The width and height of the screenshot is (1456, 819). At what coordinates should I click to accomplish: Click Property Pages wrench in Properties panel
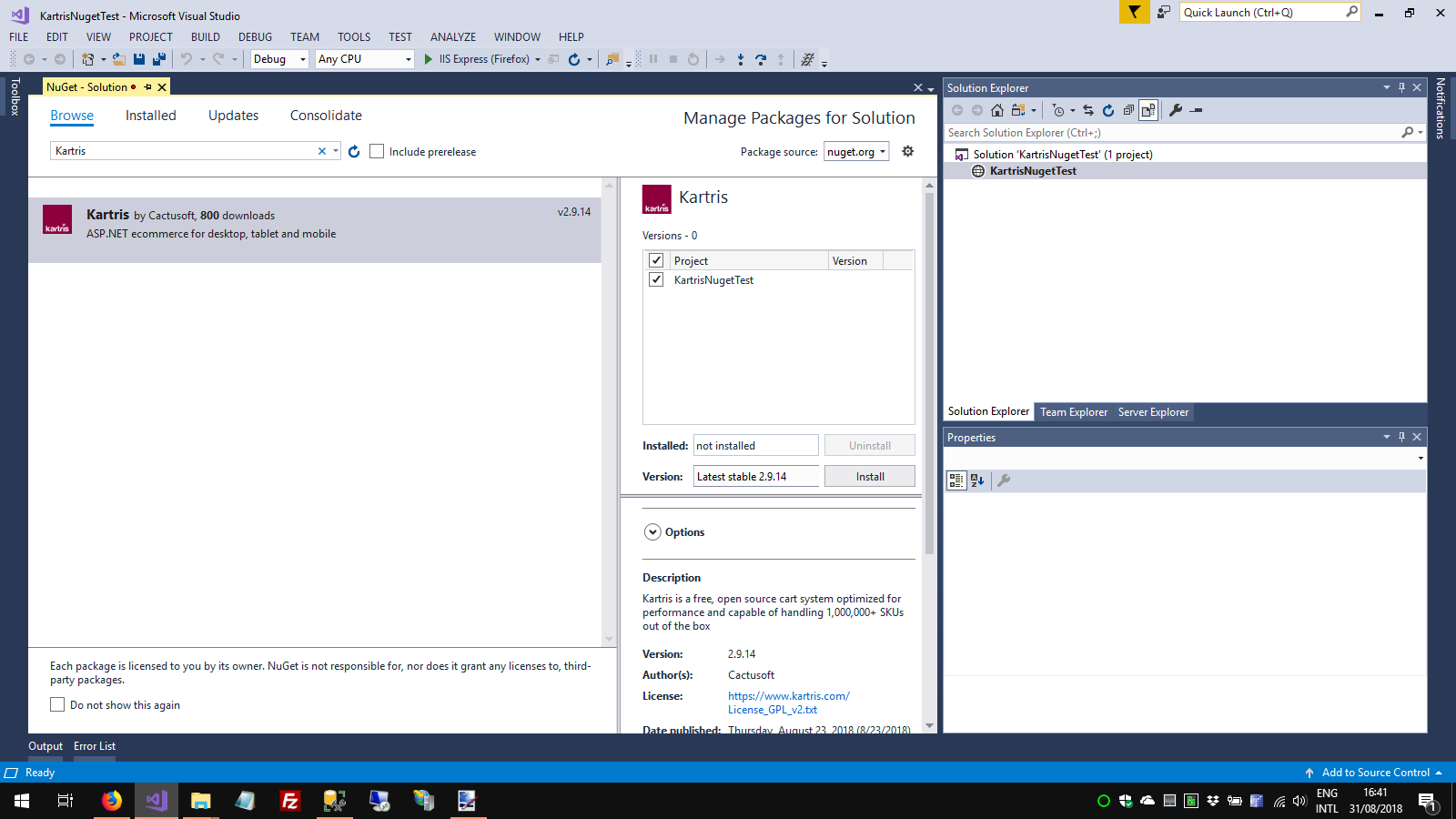1004,480
